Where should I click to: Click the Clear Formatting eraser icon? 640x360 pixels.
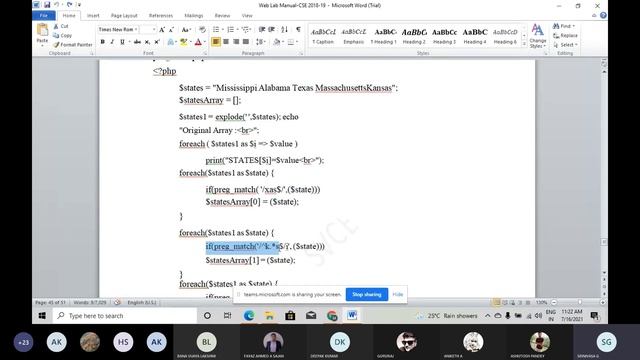(x=202, y=29)
